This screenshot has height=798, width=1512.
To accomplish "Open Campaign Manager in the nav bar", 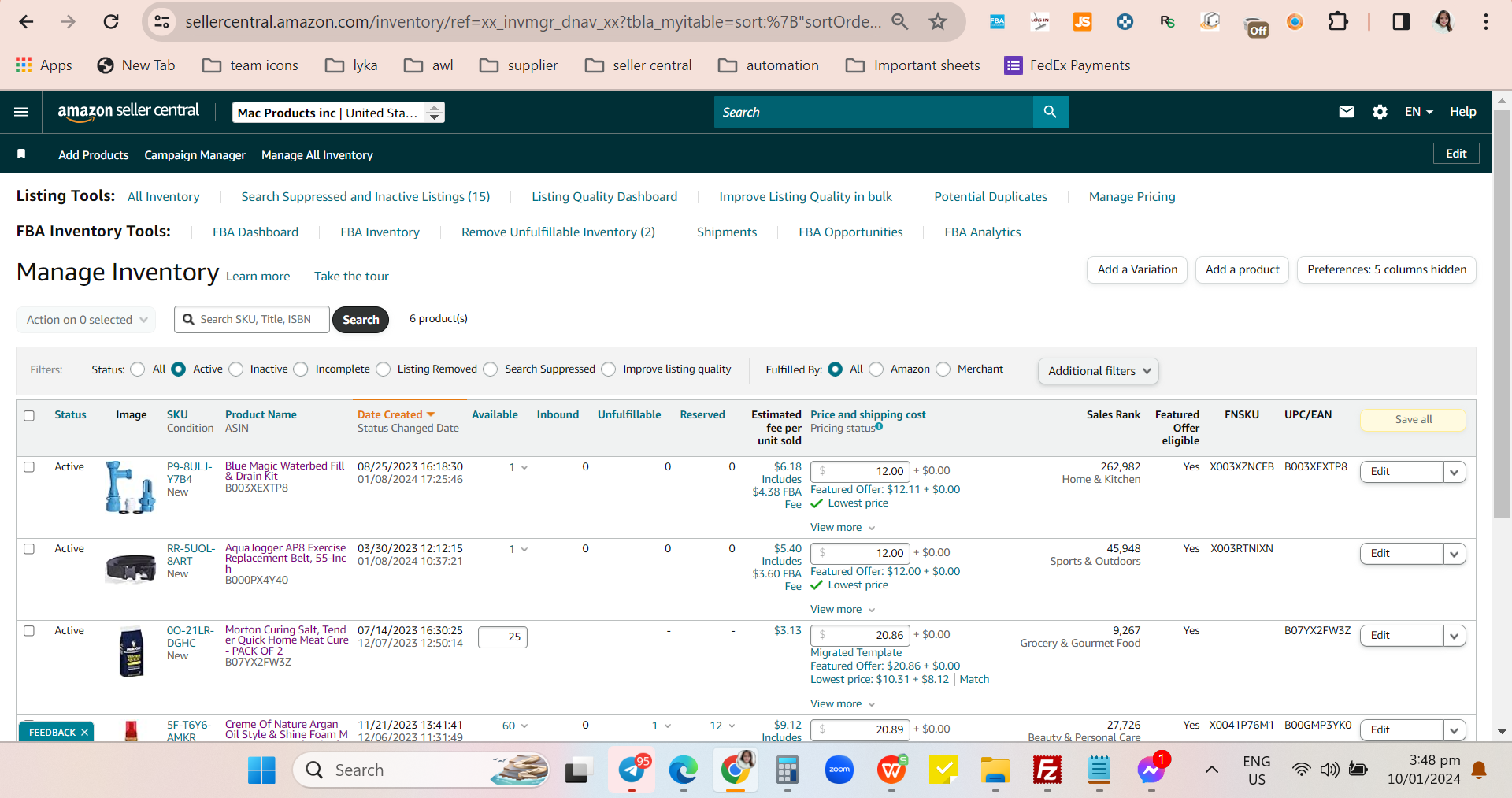I will pos(195,155).
